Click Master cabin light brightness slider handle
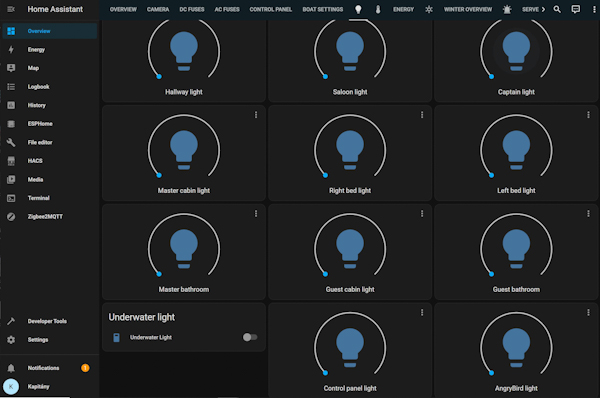 coord(159,175)
